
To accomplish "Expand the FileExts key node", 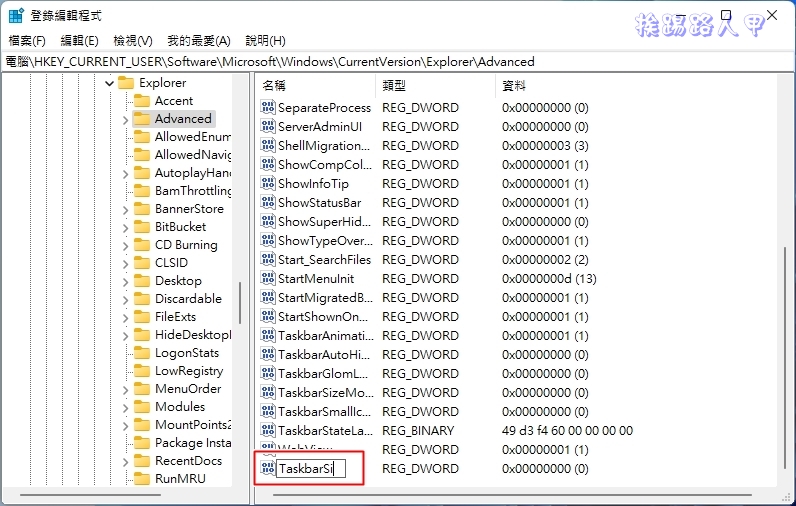I will tap(125, 318).
